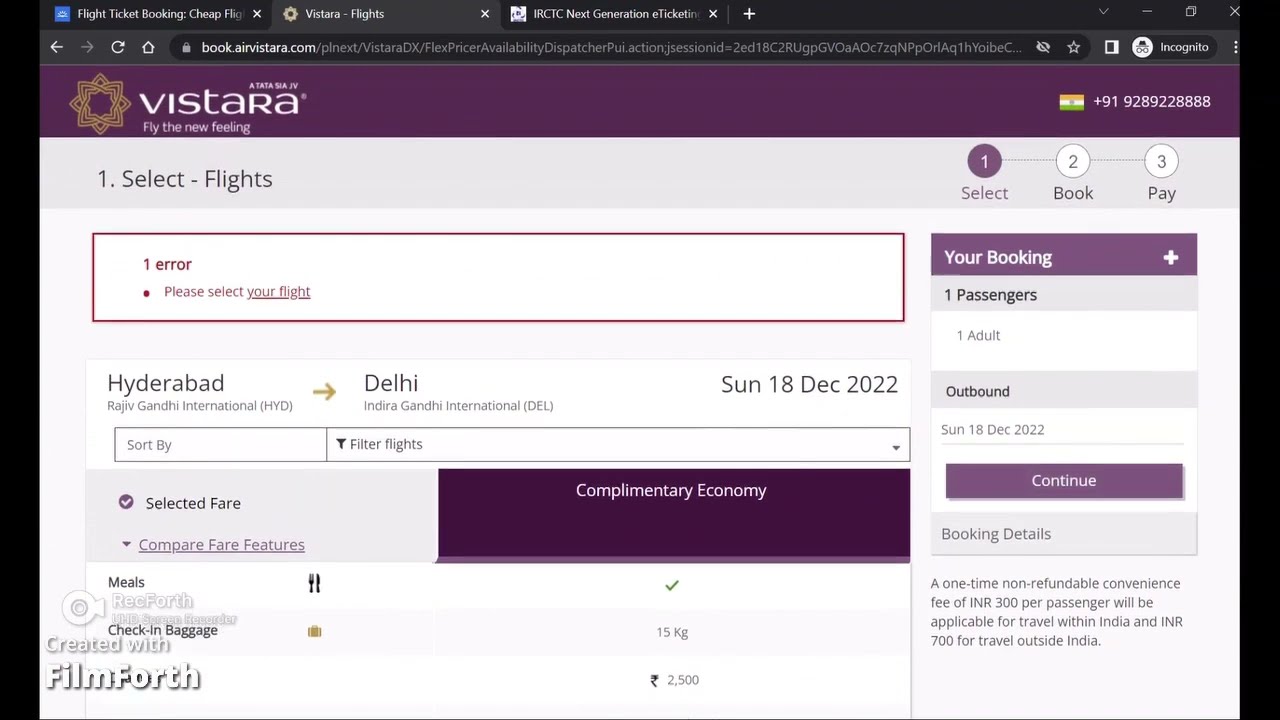Click the tracking-blocked eye icon in address bar
This screenshot has height=720, width=1280.
[x=1043, y=47]
